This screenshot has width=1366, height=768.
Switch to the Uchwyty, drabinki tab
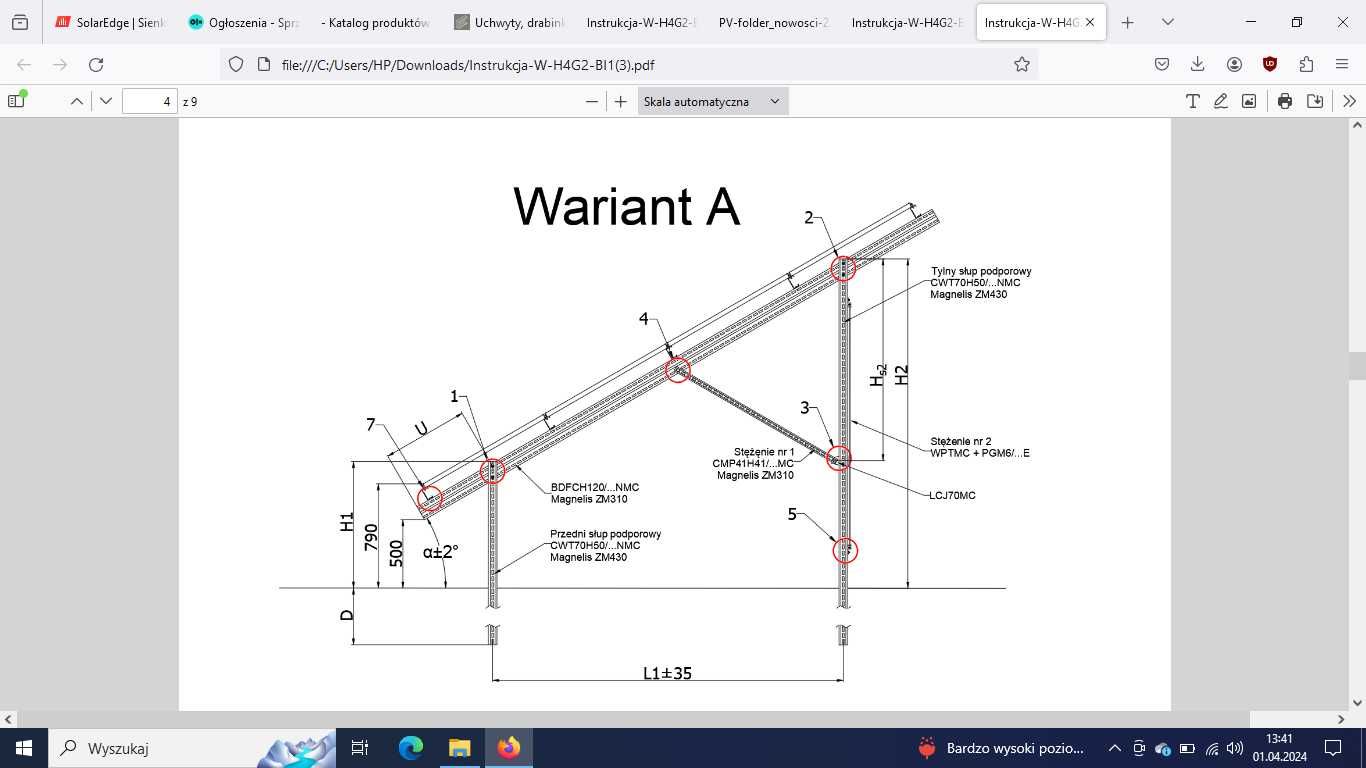click(508, 22)
